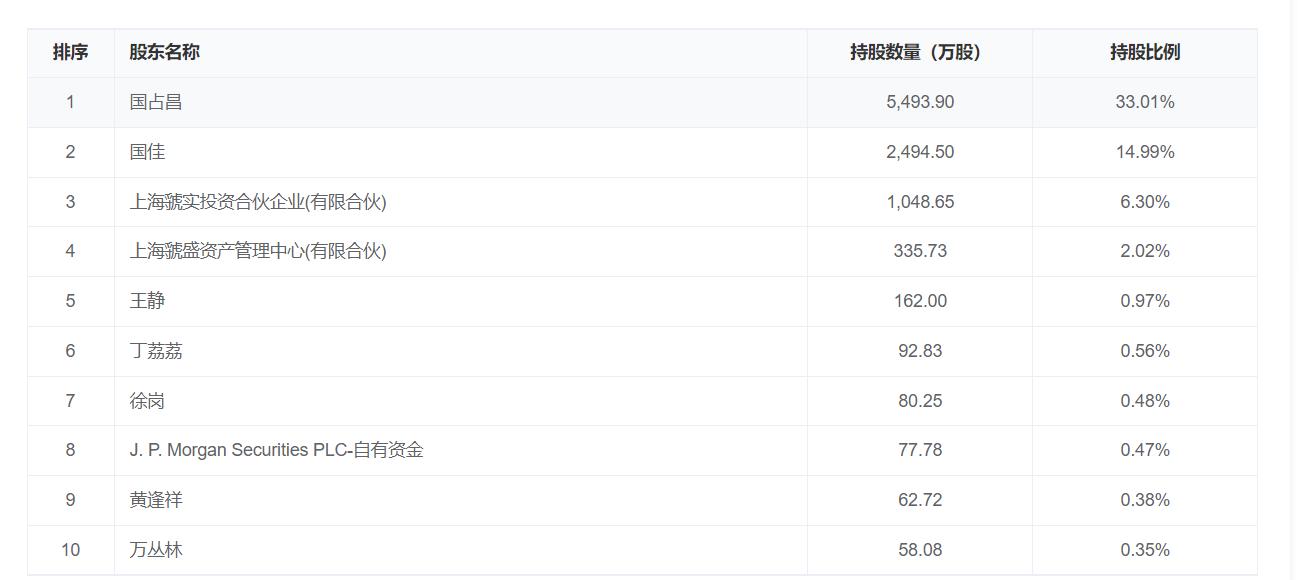Click the 排序 column header
The width and height of the screenshot is (1310, 580).
tap(70, 53)
